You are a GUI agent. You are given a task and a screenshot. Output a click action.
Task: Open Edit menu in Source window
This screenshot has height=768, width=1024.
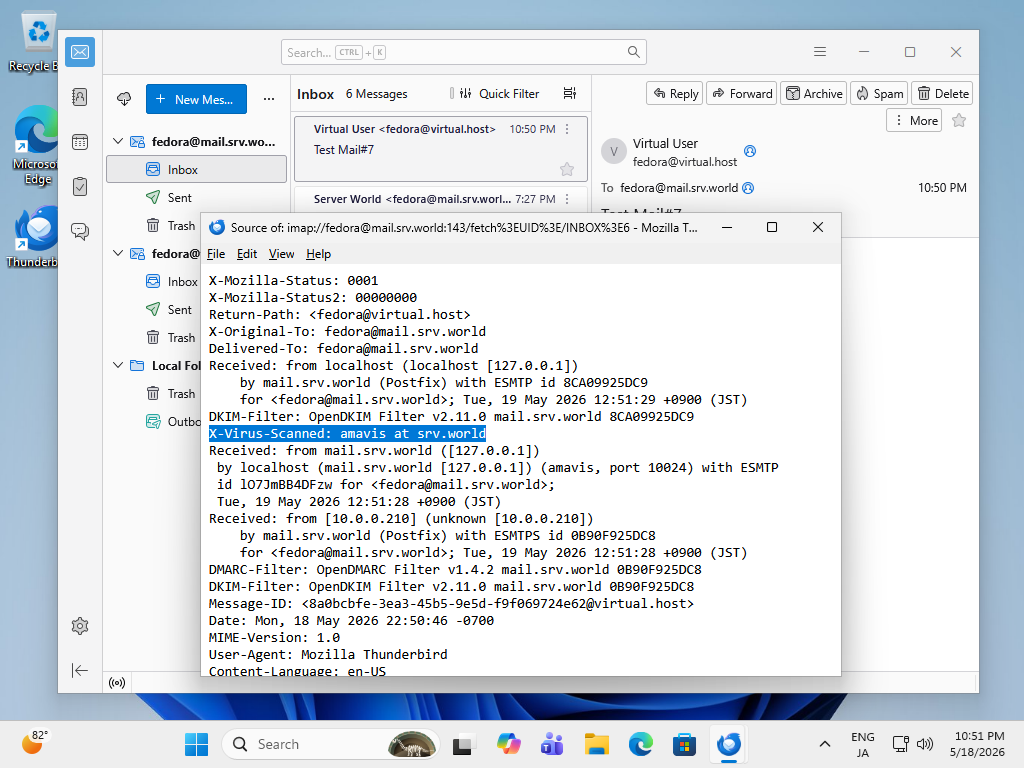(x=247, y=254)
